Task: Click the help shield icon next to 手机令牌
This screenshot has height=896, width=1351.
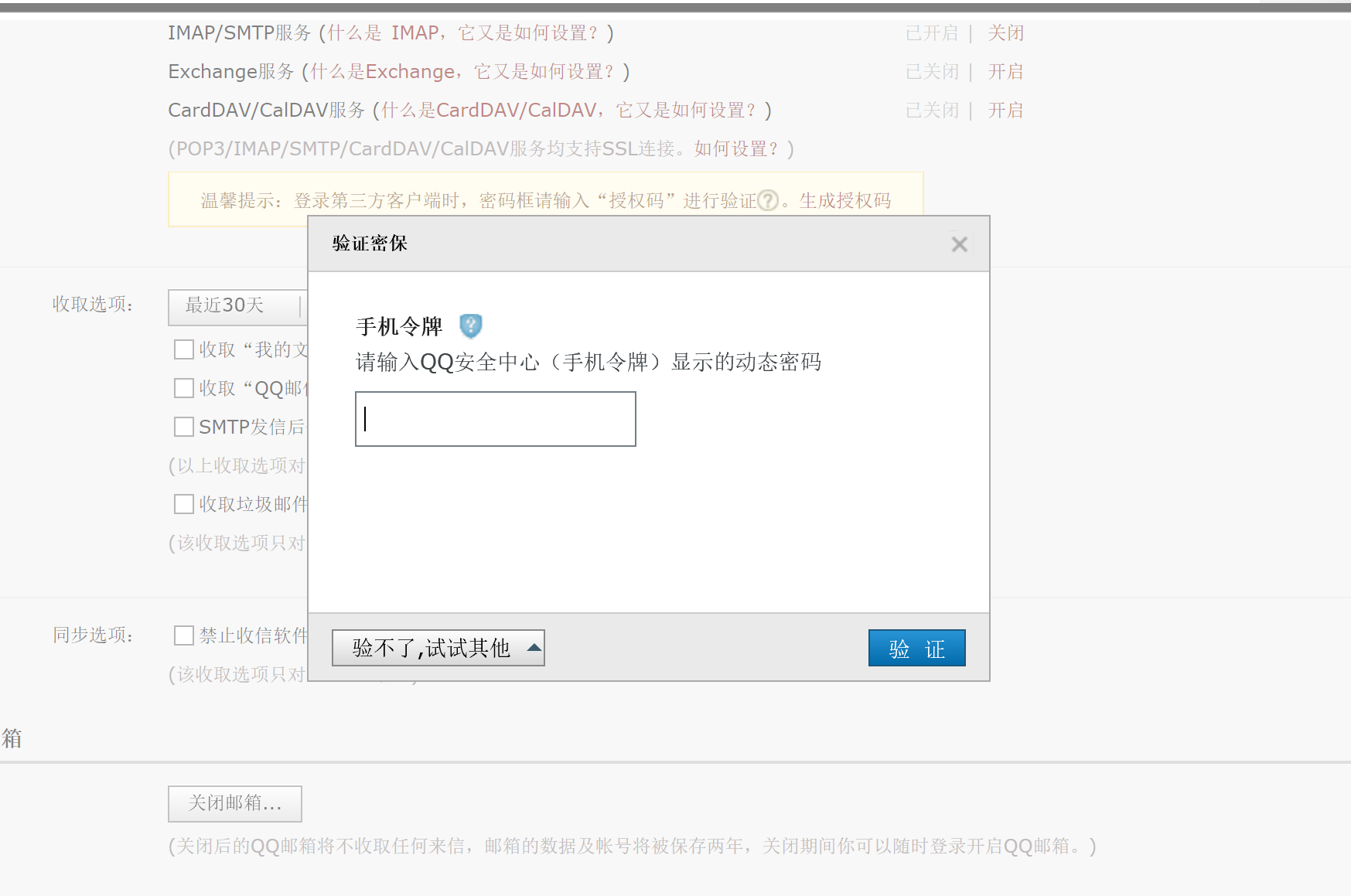Action: pos(470,326)
